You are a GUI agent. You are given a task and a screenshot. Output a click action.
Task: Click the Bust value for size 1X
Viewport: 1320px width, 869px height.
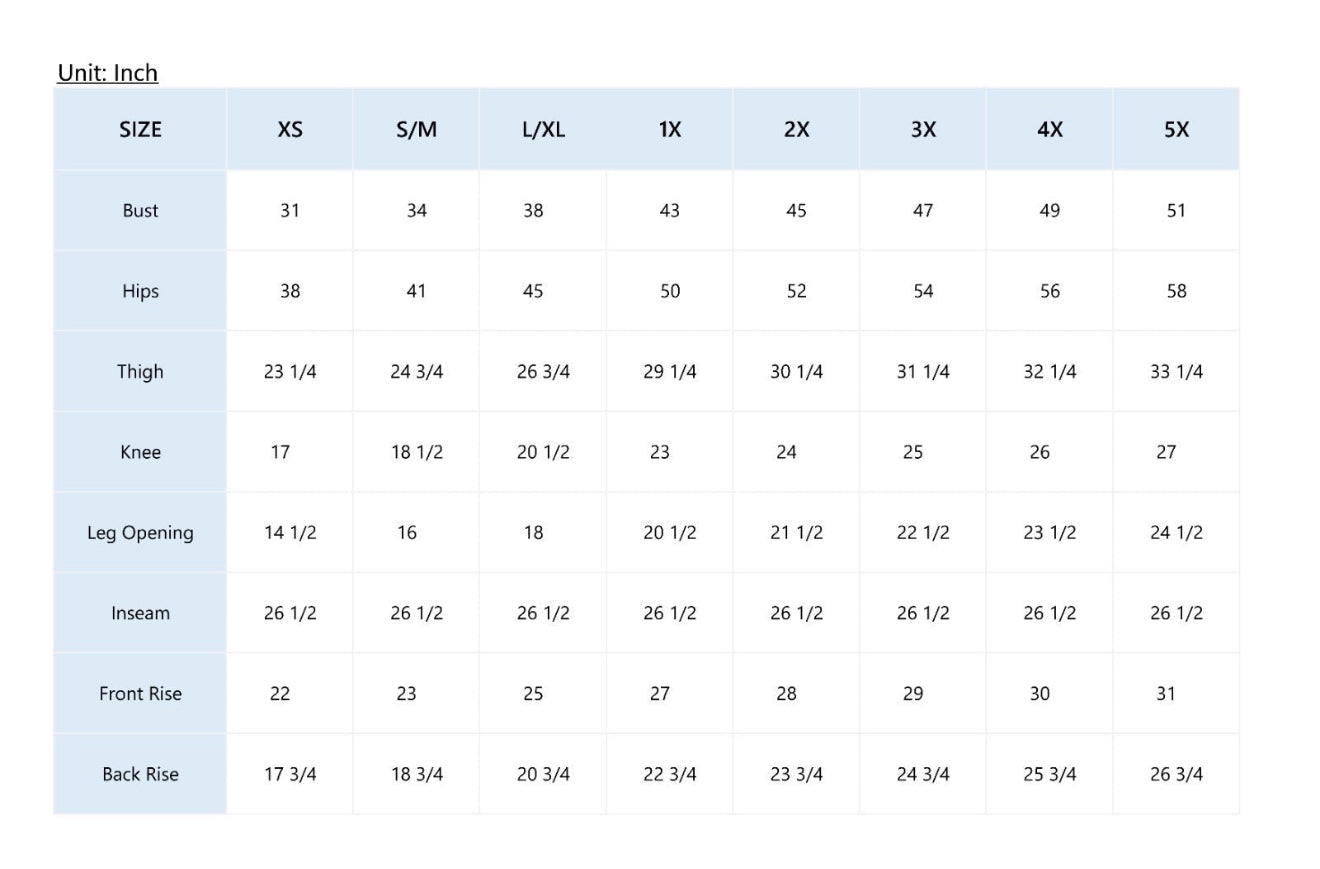click(x=669, y=210)
